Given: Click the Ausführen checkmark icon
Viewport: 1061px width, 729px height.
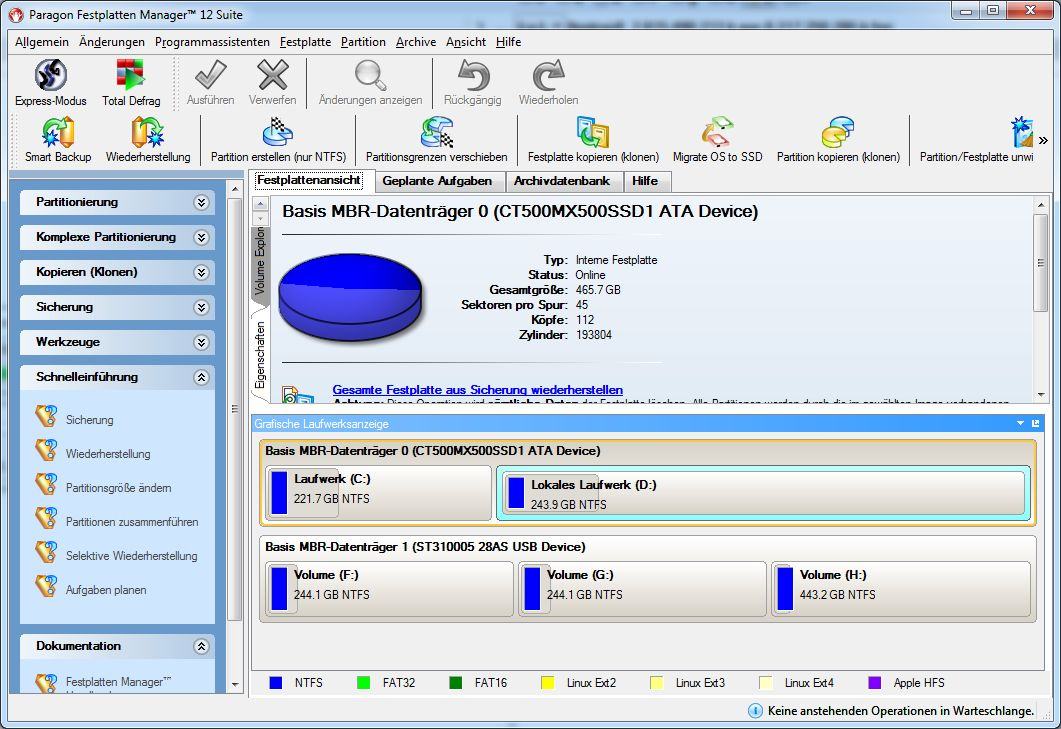Looking at the screenshot, I should pos(210,75).
